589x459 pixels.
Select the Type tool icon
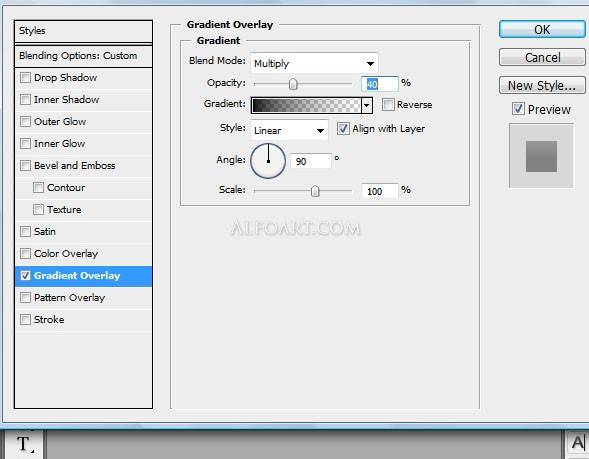[x=24, y=444]
